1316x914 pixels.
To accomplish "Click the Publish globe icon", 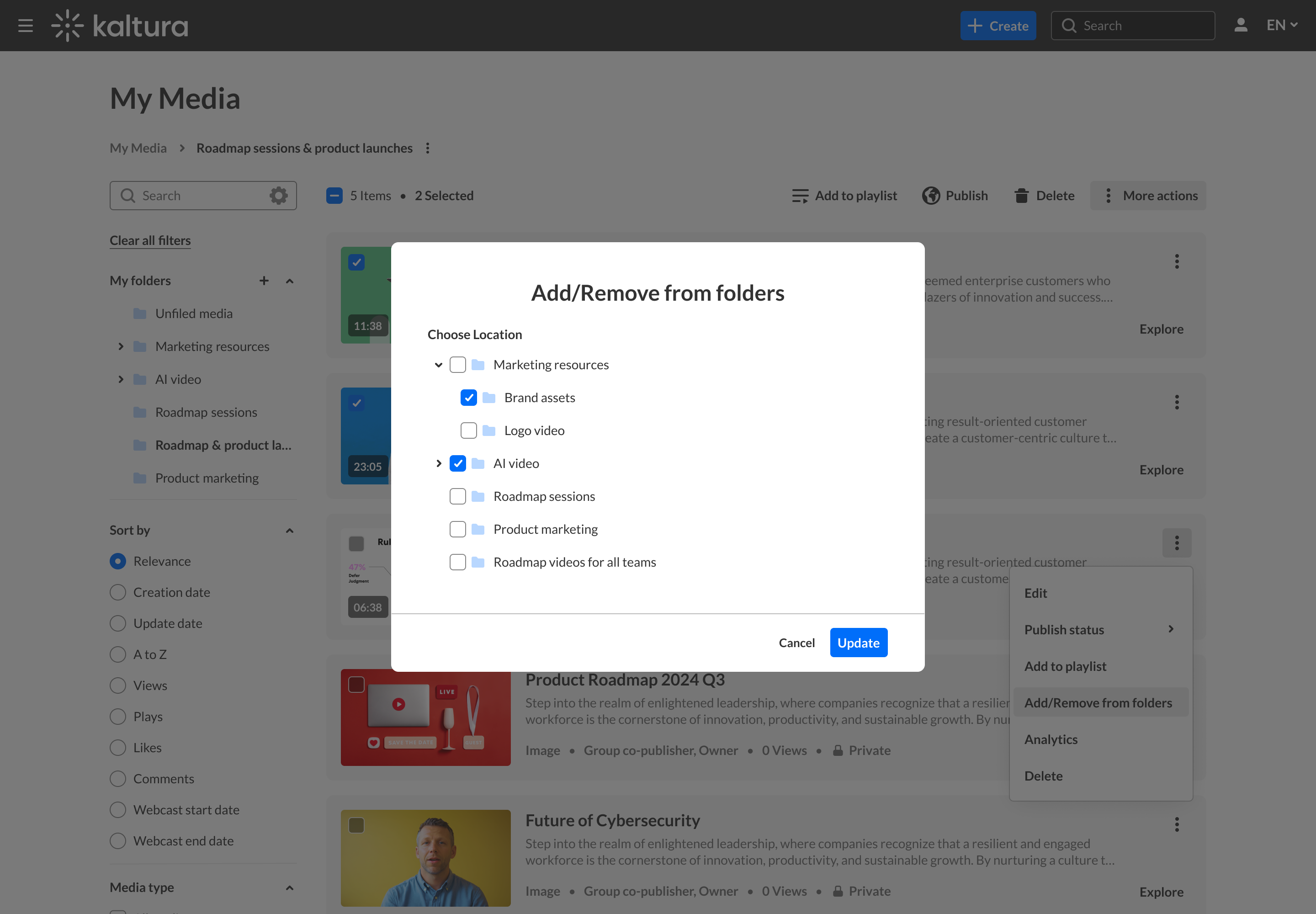I will pyautogui.click(x=931, y=196).
